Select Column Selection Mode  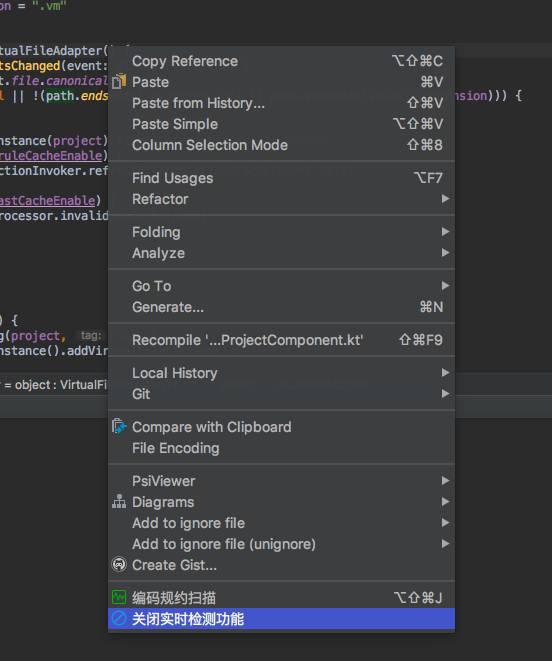click(x=281, y=145)
